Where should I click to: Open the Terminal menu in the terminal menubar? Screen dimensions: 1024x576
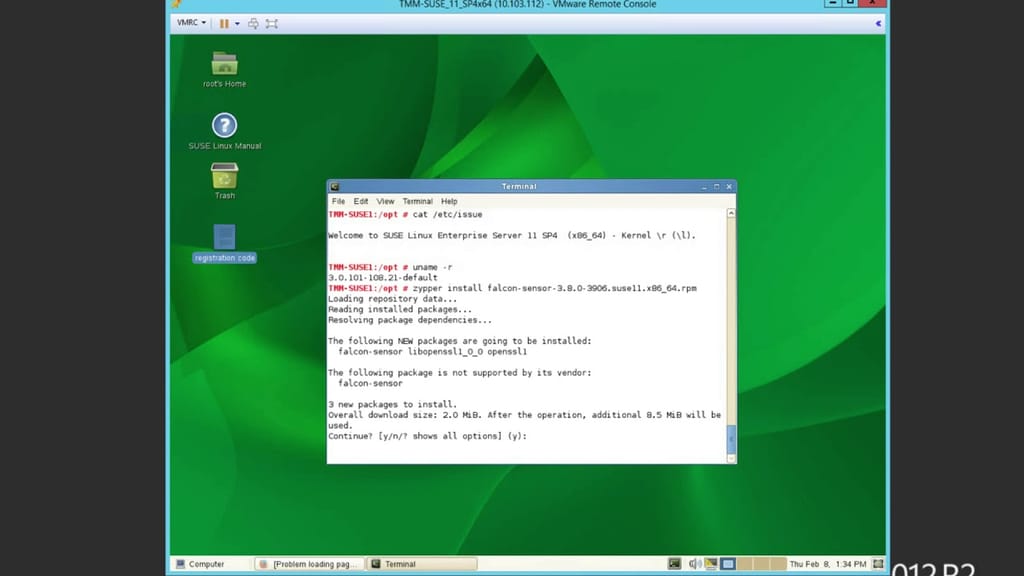coord(418,201)
